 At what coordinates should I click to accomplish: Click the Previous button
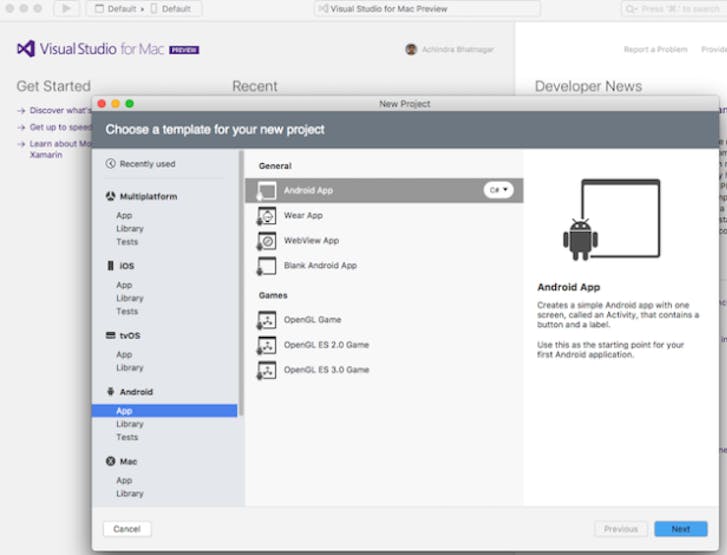[x=621, y=529]
